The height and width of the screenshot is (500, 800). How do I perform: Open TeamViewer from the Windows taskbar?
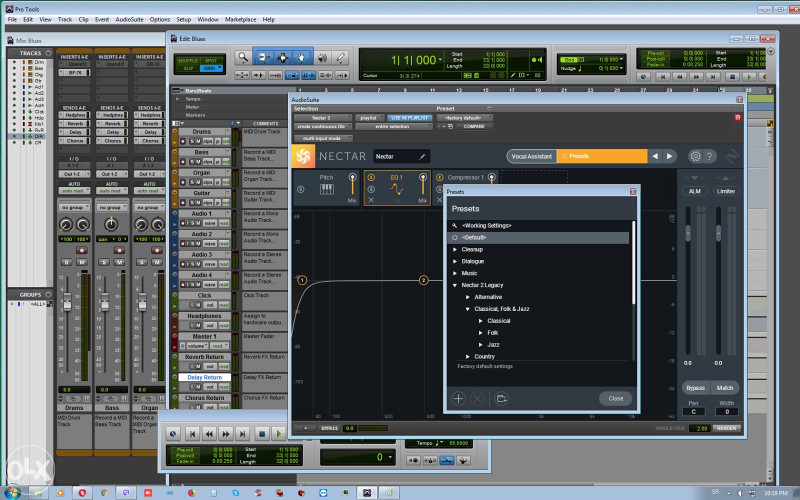tap(323, 493)
